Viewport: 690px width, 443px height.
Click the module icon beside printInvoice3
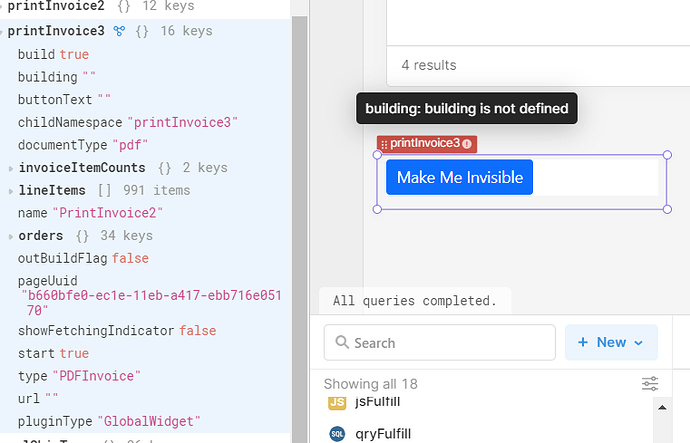[119, 31]
